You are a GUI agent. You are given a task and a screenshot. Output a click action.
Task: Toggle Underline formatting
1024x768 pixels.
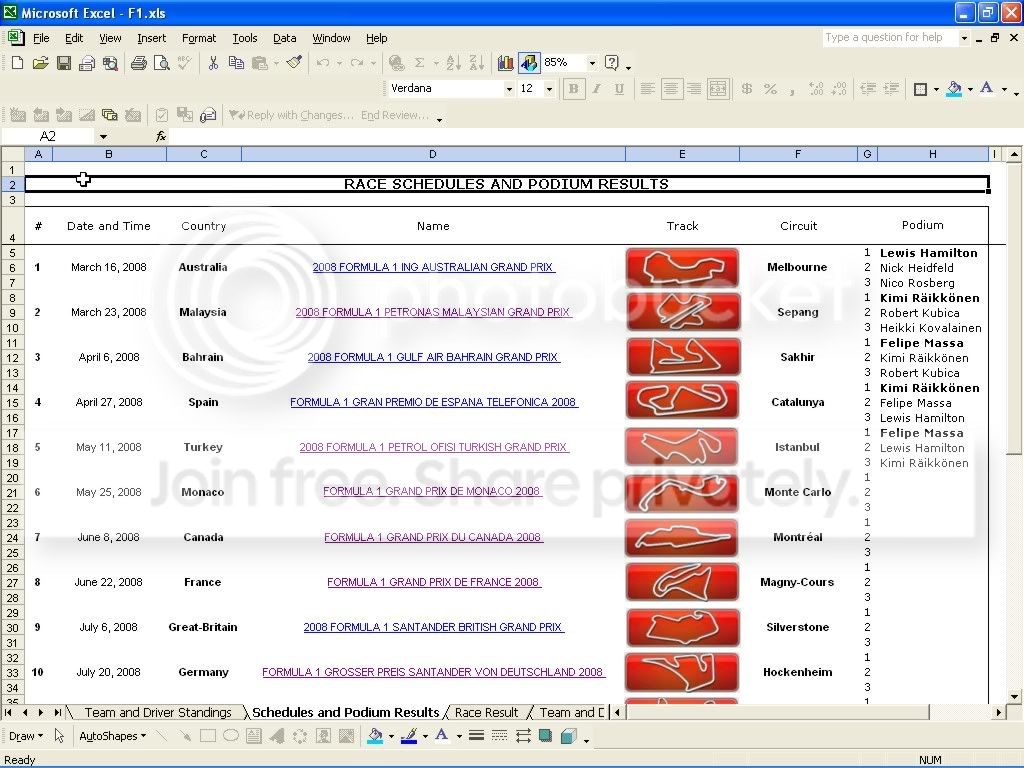tap(619, 89)
